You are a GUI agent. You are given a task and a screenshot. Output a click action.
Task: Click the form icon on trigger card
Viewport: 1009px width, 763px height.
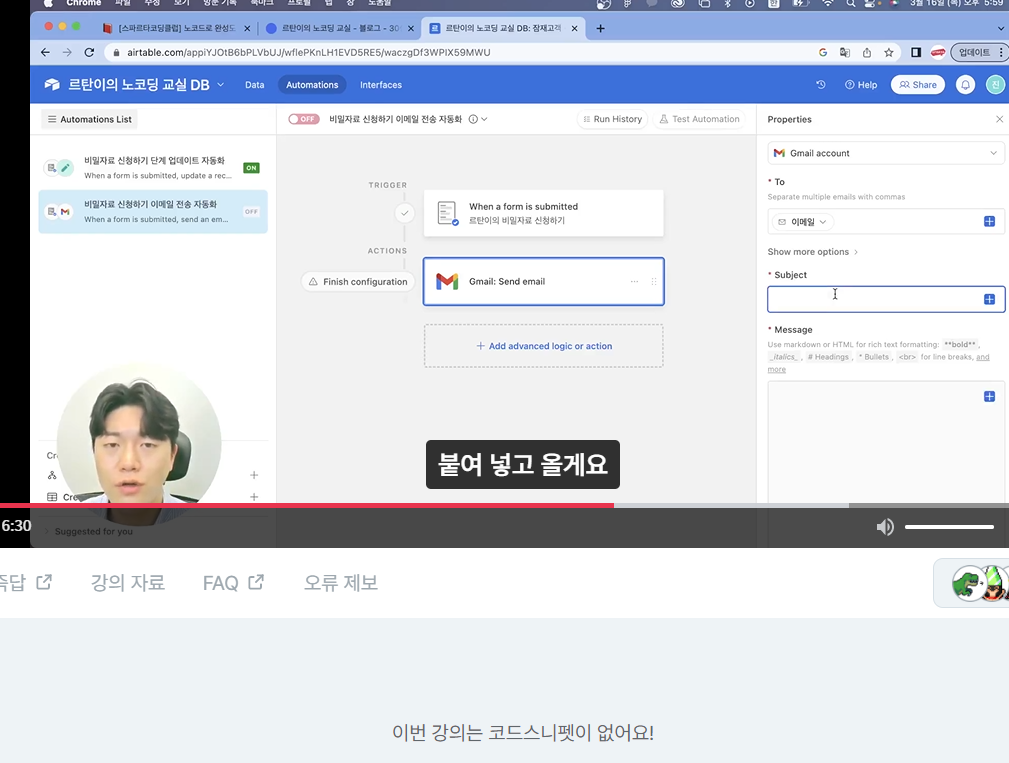tap(447, 213)
